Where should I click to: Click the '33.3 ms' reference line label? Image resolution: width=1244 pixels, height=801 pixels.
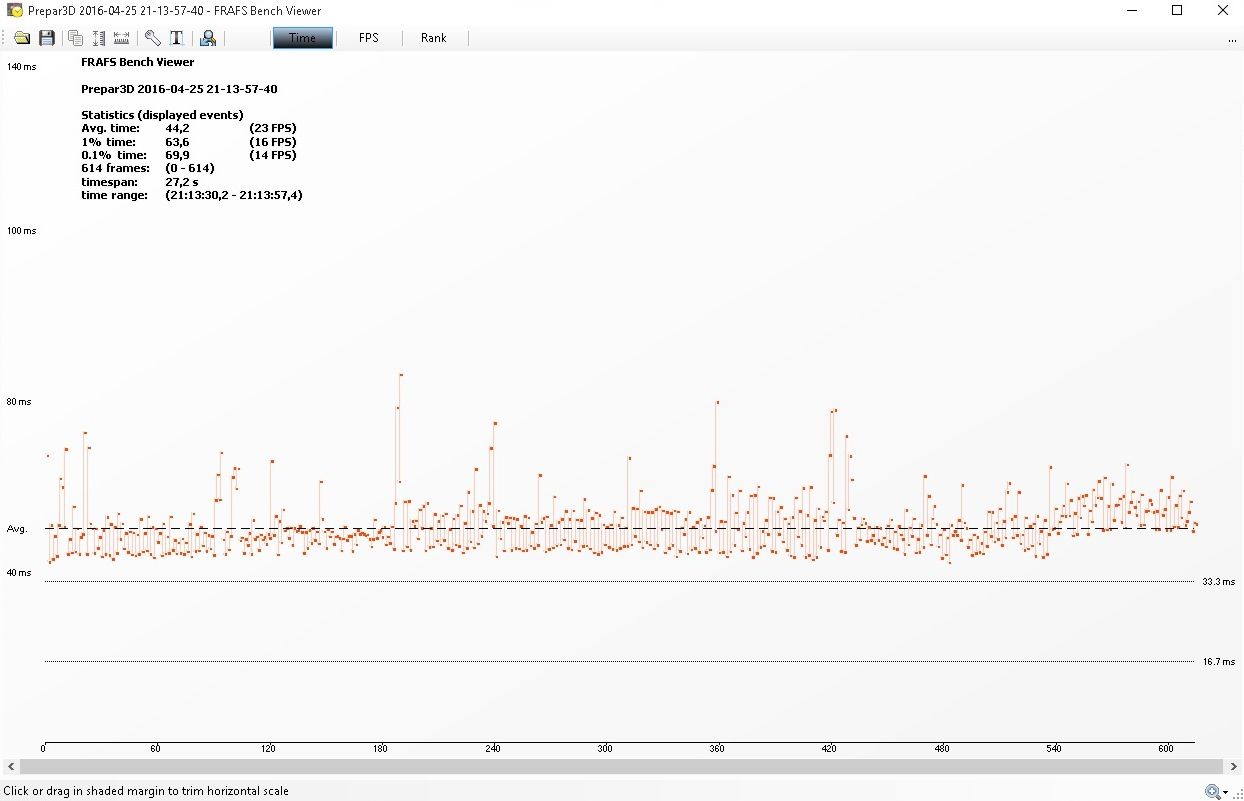tap(1218, 581)
